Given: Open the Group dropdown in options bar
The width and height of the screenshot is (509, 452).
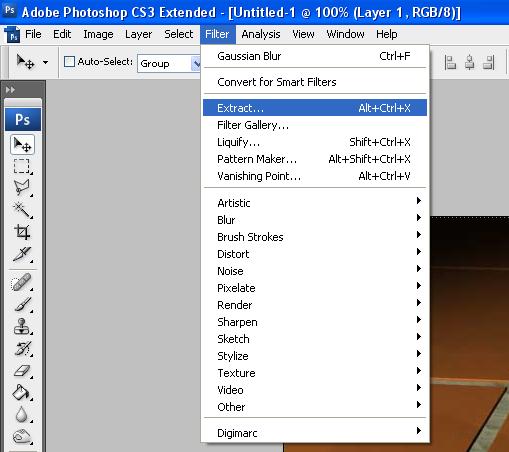Looking at the screenshot, I should [x=169, y=63].
